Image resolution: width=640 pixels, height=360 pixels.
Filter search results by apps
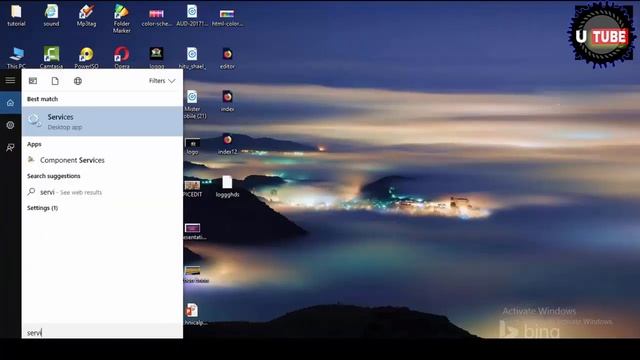coord(33,81)
